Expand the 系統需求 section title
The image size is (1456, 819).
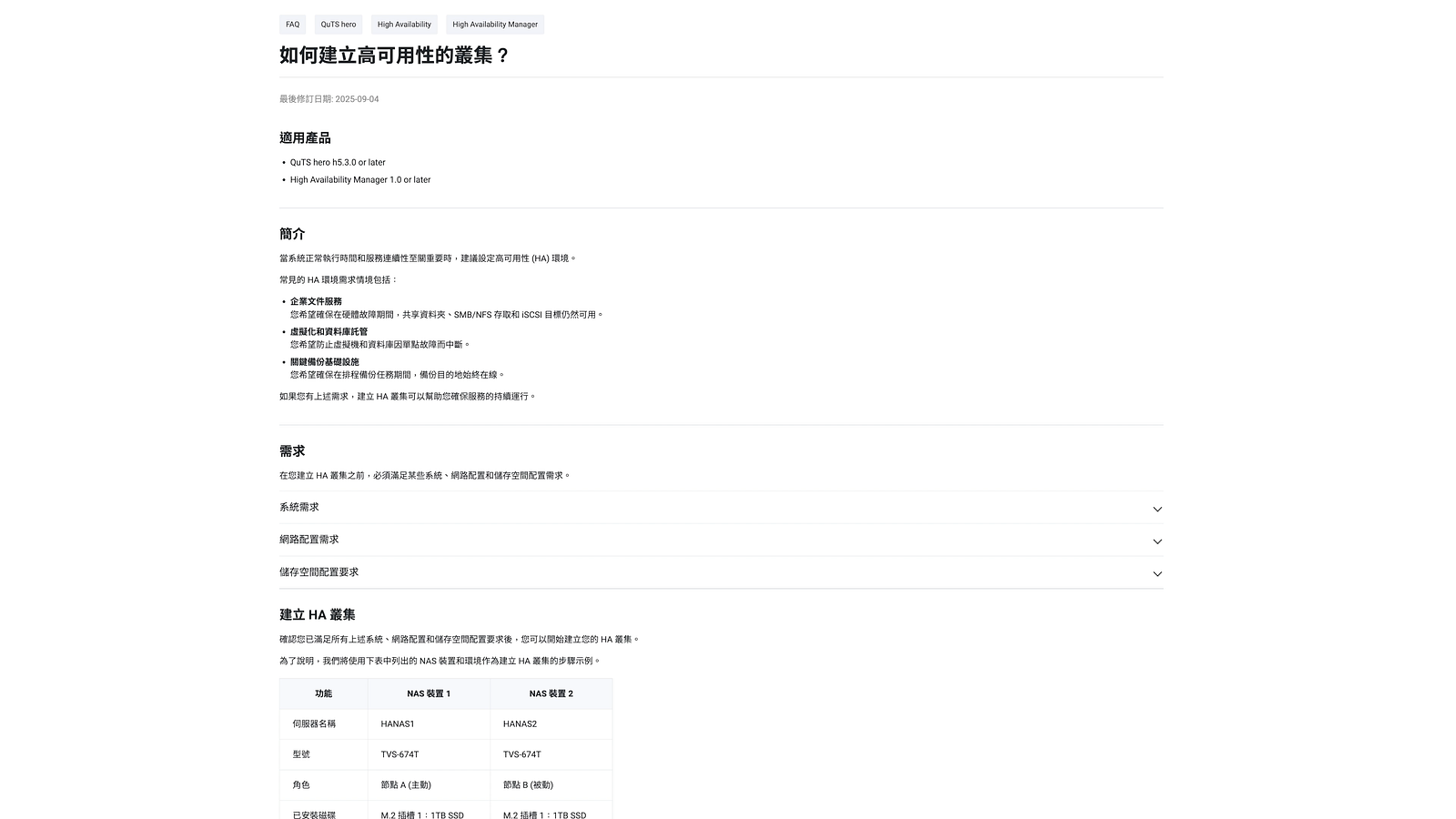[x=299, y=508]
